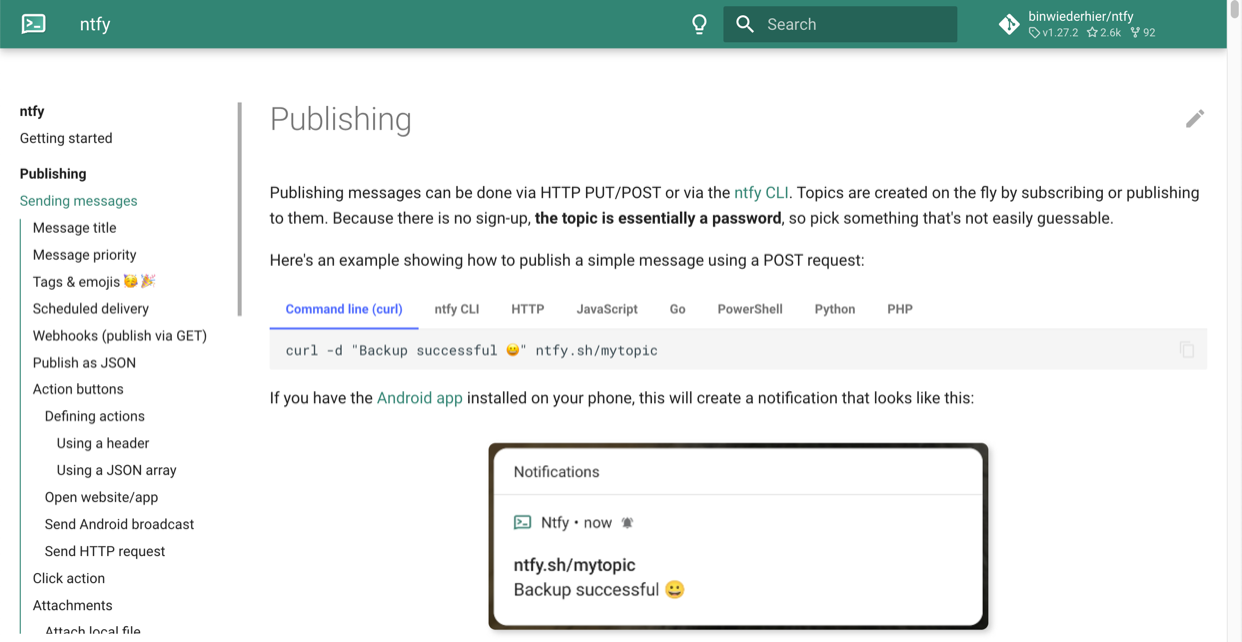Click the edit pencil icon
Image resolution: width=1242 pixels, height=642 pixels.
click(x=1195, y=118)
